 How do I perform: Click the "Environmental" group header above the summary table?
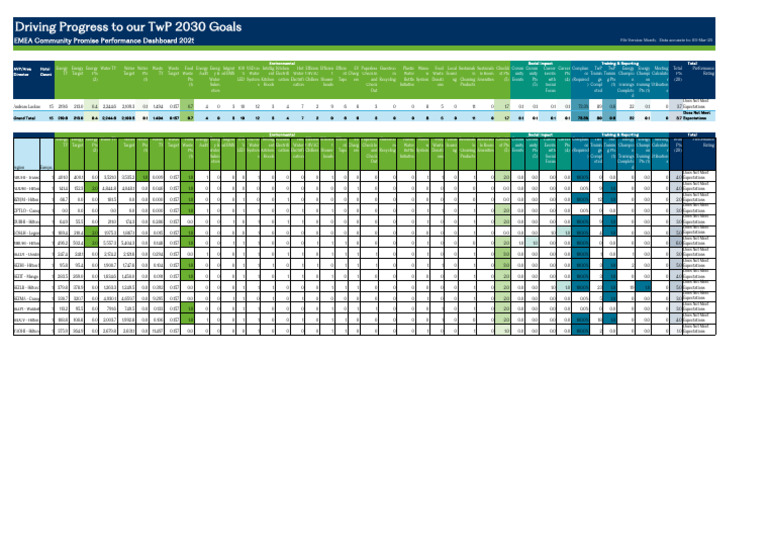click(282, 63)
